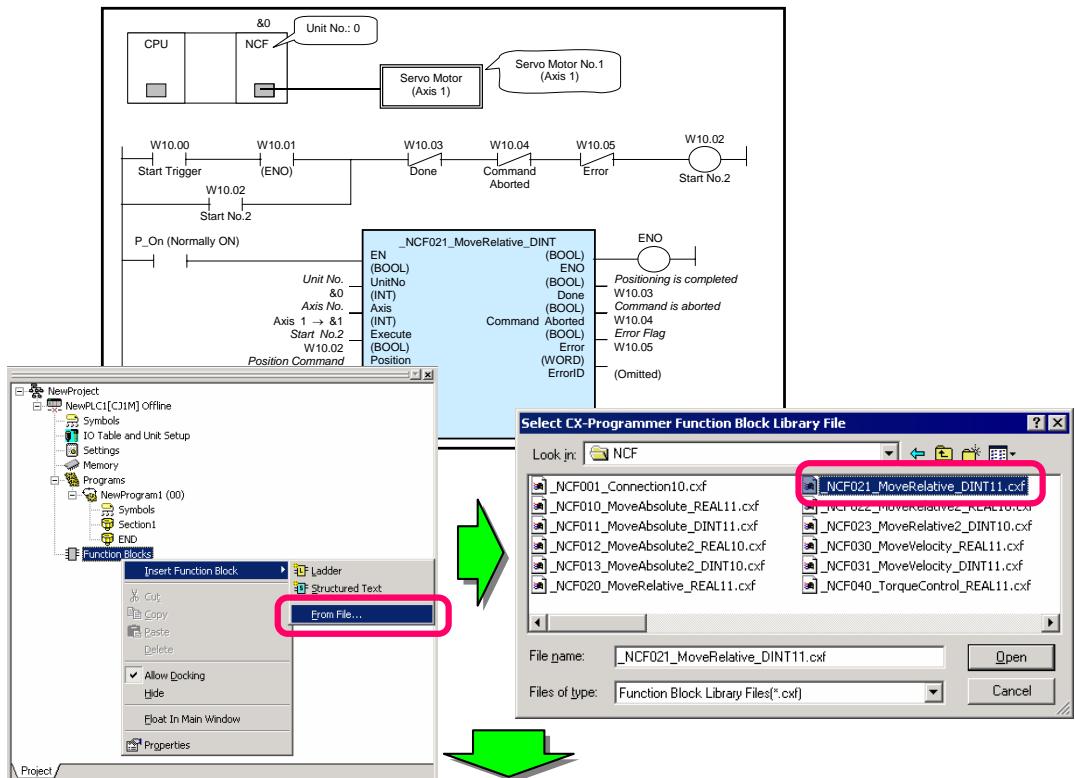The width and height of the screenshot is (1075, 778).
Task: Choose Ladder from submenu
Action: [x=362, y=570]
